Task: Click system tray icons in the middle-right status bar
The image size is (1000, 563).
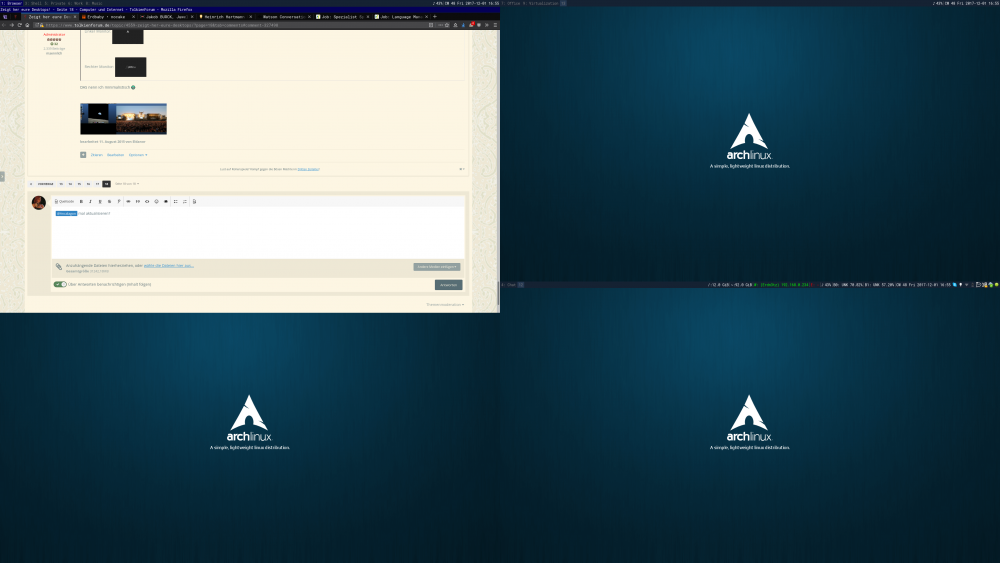Action: (976, 285)
